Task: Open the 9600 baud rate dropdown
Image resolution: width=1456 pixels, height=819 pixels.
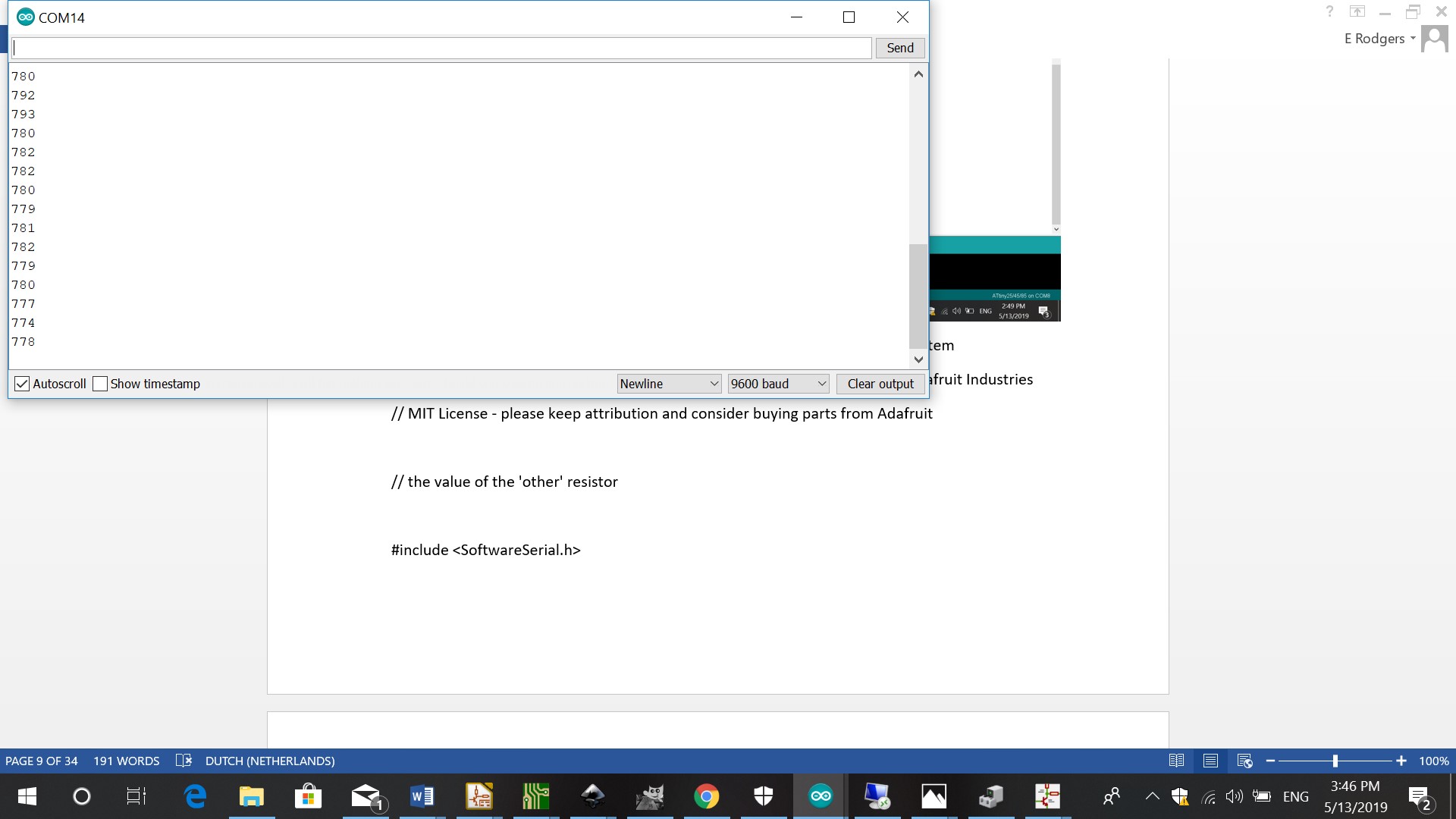Action: (778, 384)
